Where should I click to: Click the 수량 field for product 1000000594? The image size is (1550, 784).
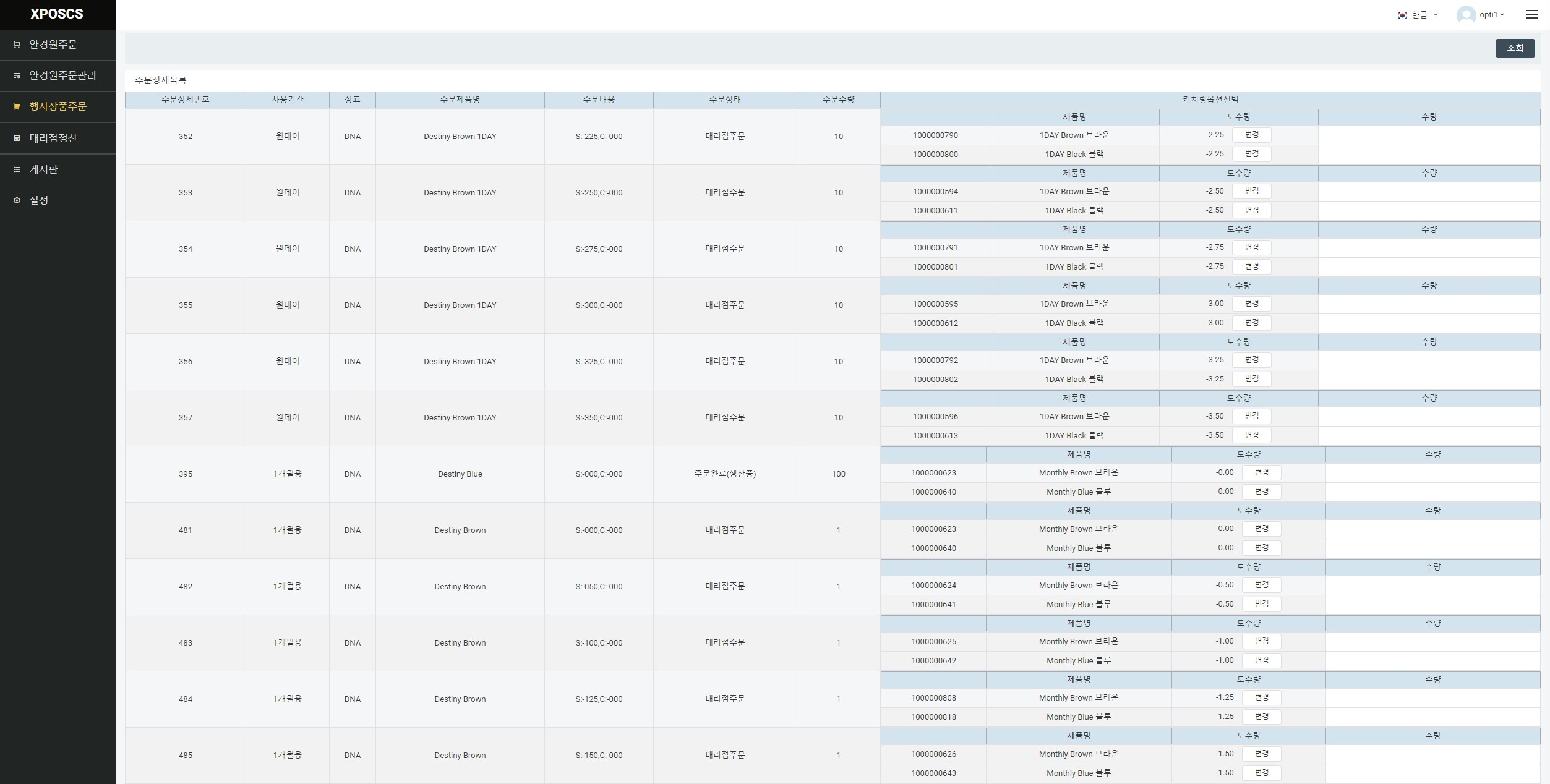[1429, 192]
